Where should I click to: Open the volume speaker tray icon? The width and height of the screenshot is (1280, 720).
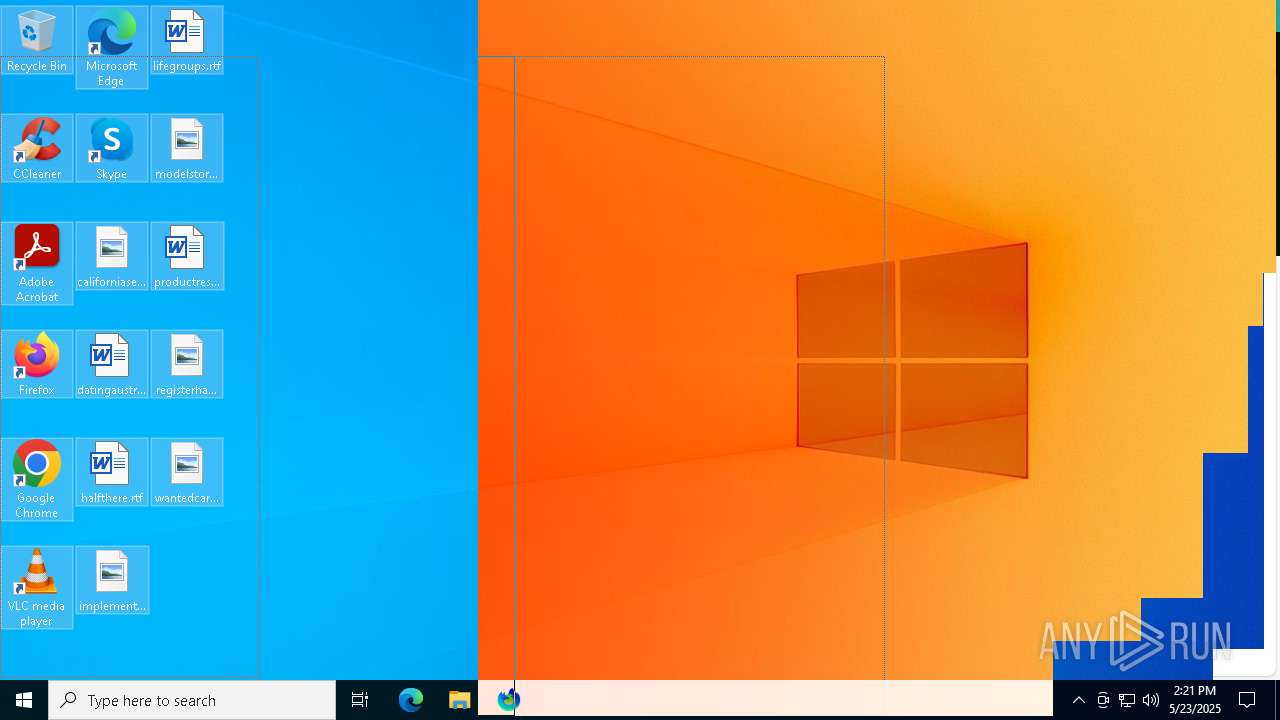[x=1151, y=700]
